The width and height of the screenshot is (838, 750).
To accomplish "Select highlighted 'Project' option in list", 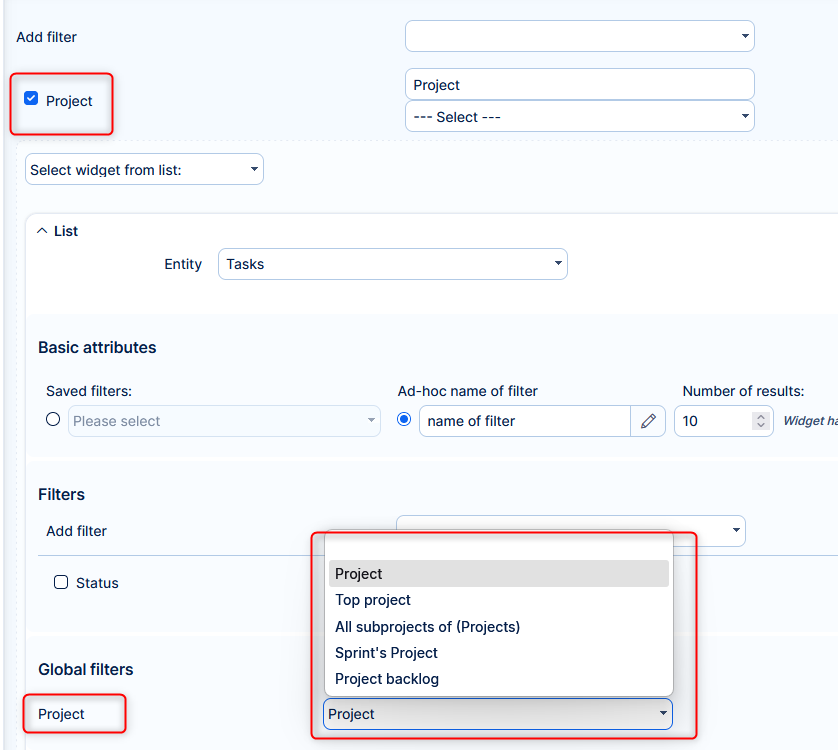I will 359,574.
